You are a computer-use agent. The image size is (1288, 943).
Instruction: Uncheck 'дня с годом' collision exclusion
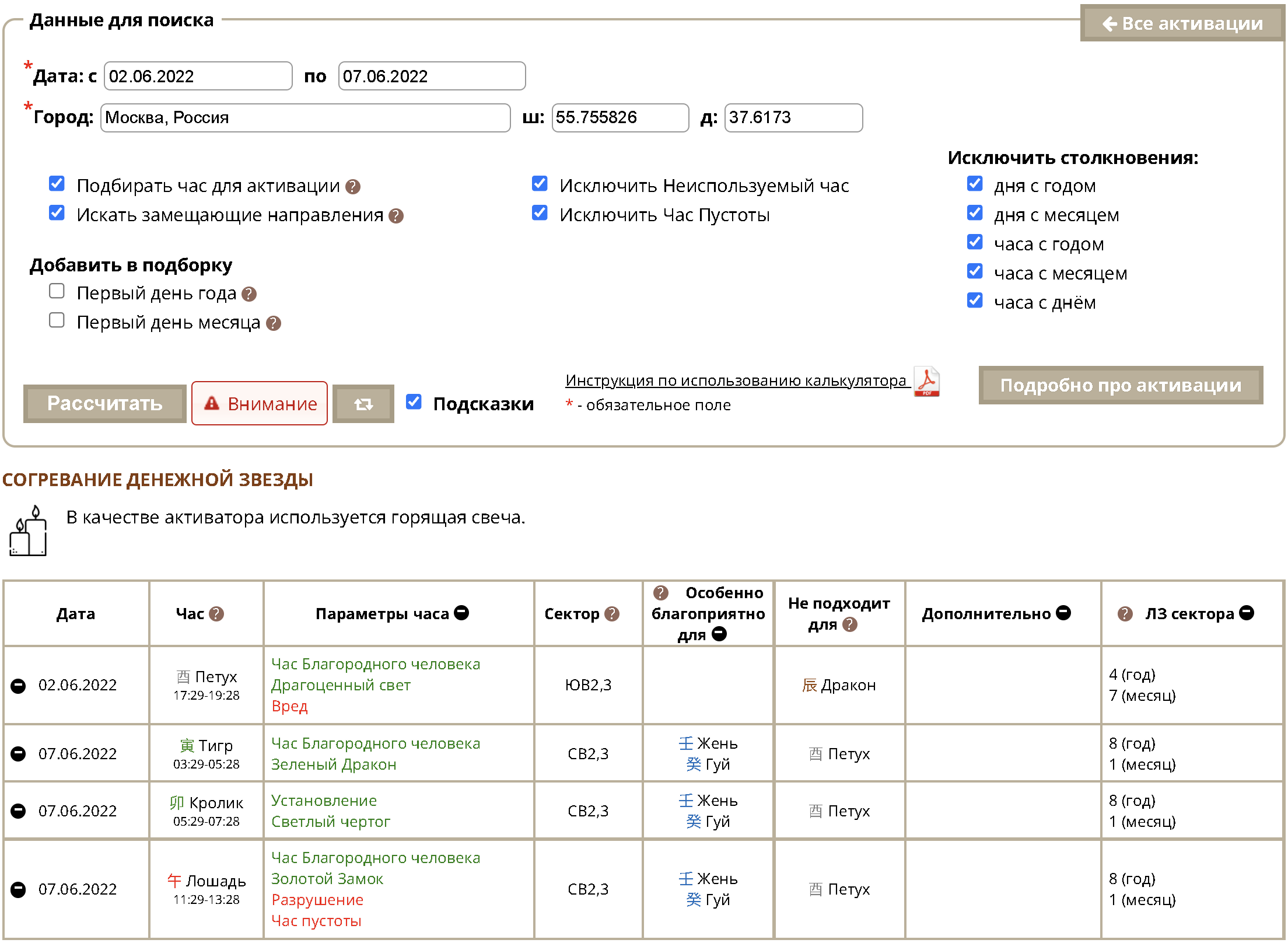tap(975, 184)
